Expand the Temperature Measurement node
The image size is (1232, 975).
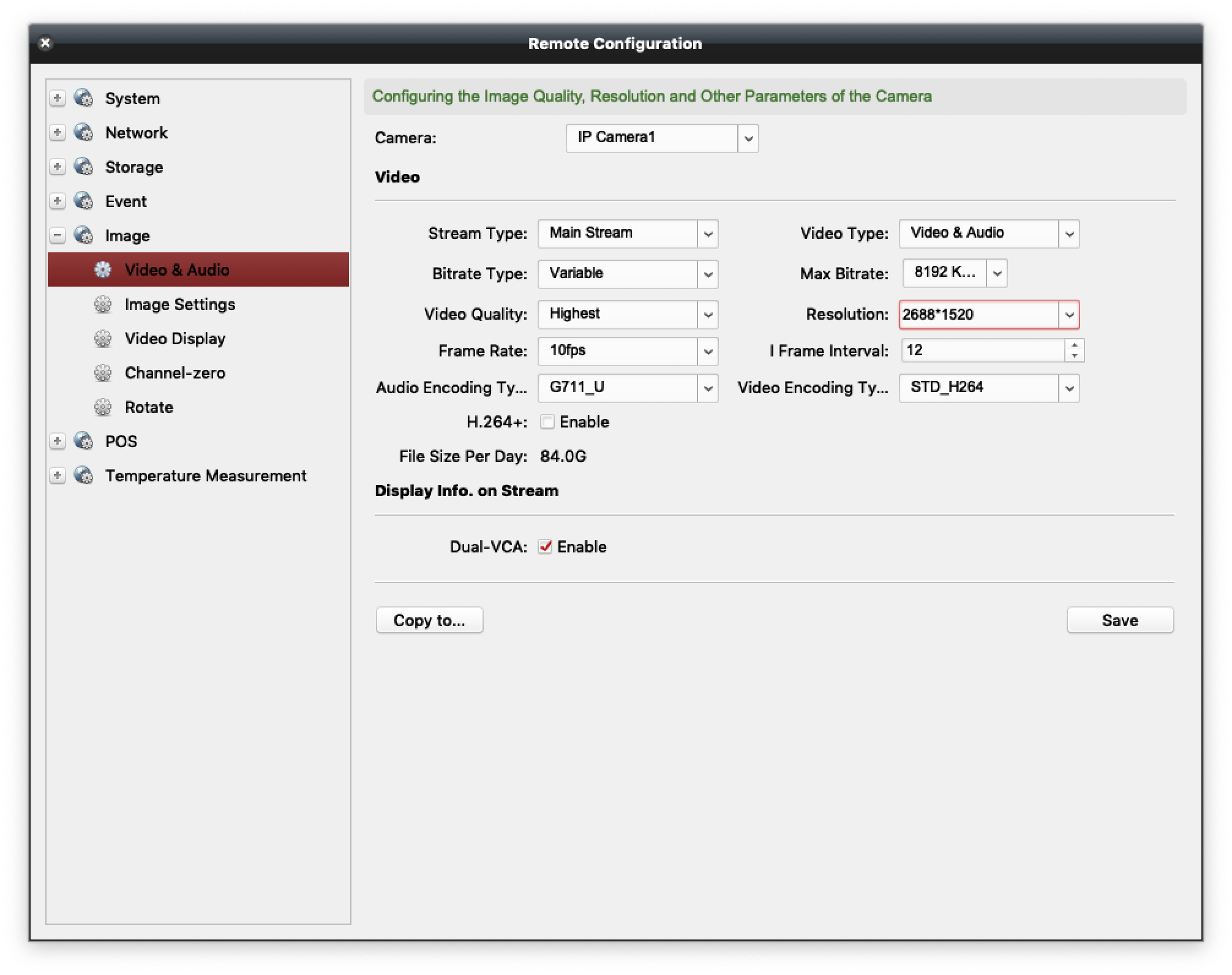58,475
